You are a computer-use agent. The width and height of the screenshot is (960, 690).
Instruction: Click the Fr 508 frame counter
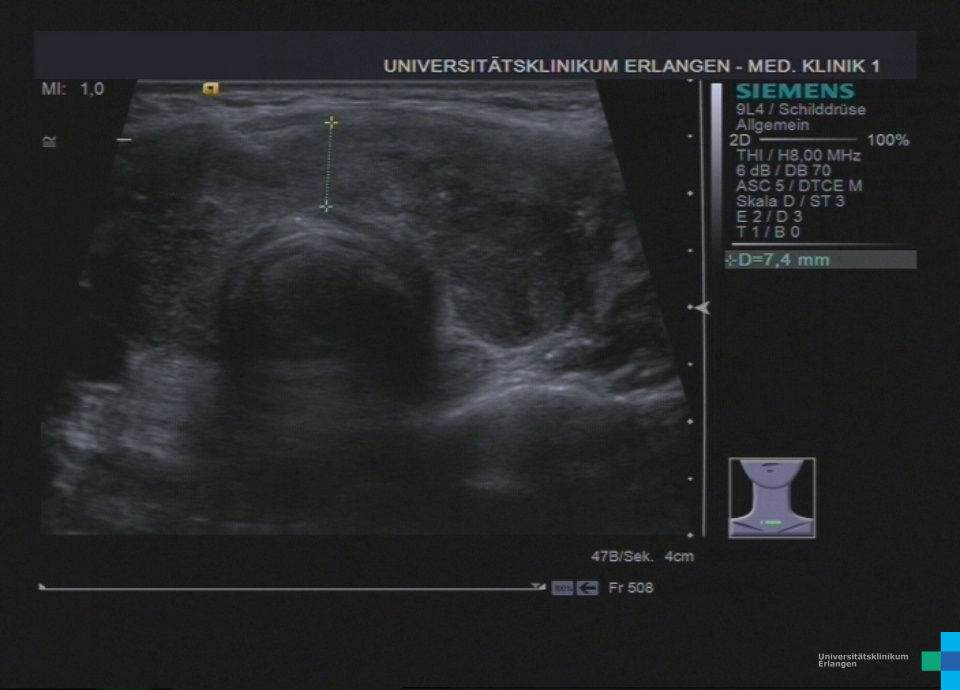tap(630, 588)
